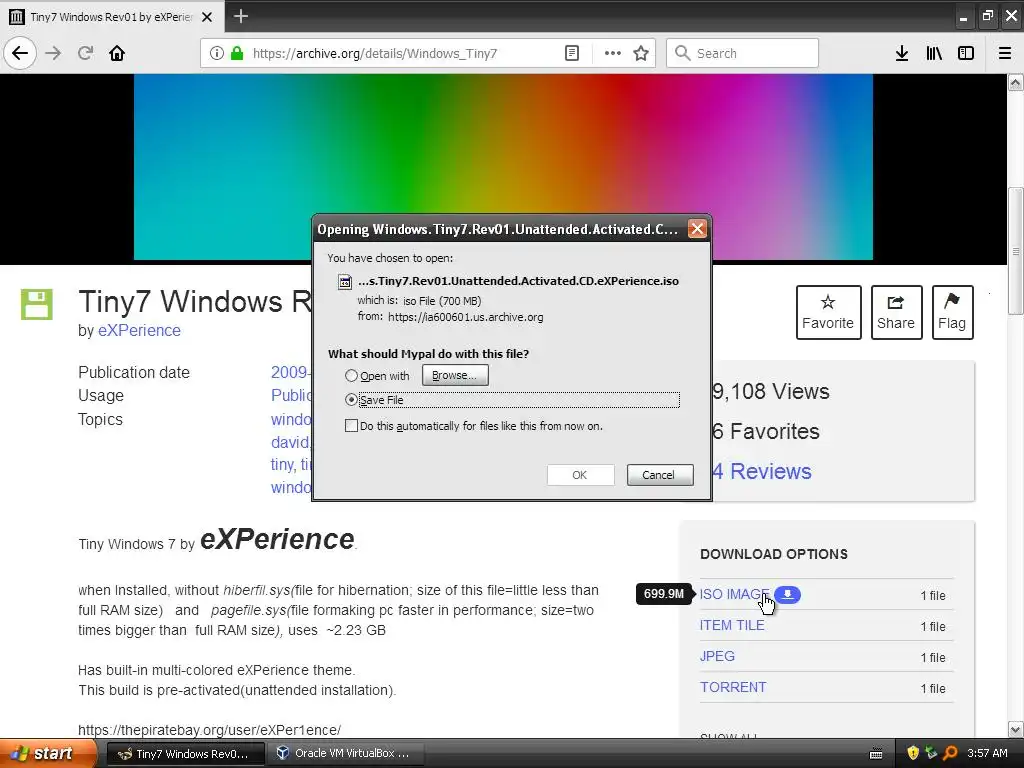Show sidebars icon in toolbar
Screen dimensions: 1024x768
(966, 53)
